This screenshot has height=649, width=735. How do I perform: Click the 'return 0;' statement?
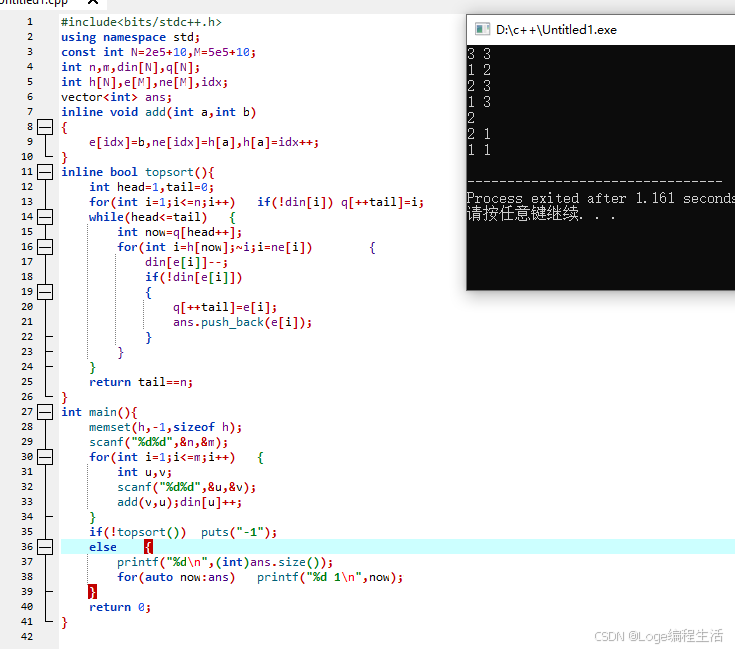[120, 607]
